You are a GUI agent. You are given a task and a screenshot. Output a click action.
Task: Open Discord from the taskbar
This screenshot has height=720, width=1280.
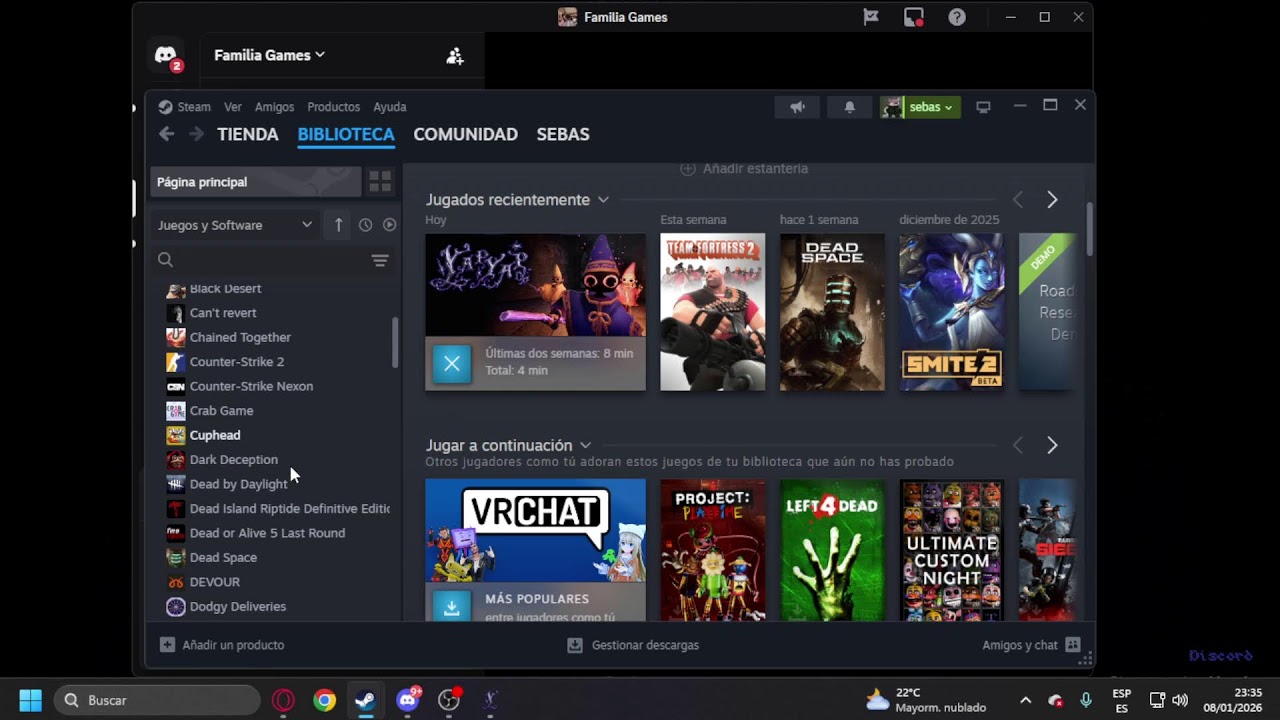tap(407, 700)
